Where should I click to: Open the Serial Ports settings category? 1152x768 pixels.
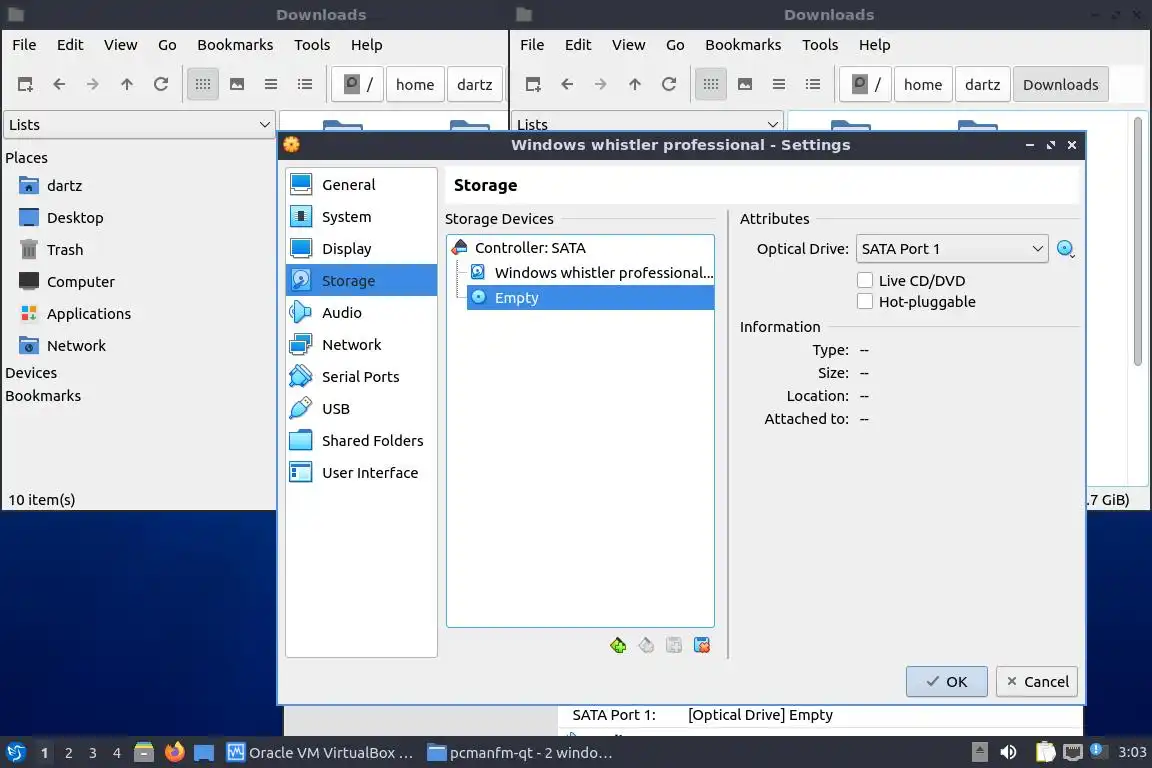[x=361, y=376]
